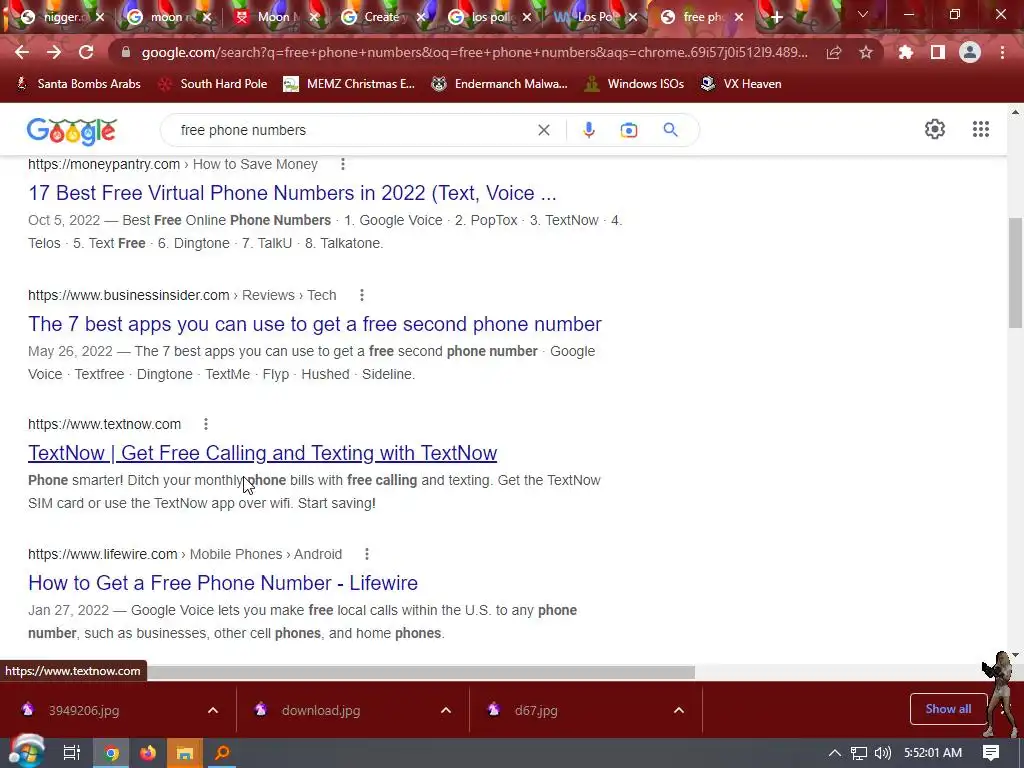The image size is (1024, 768).
Task: Share this page using the share icon
Action: click(x=834, y=52)
